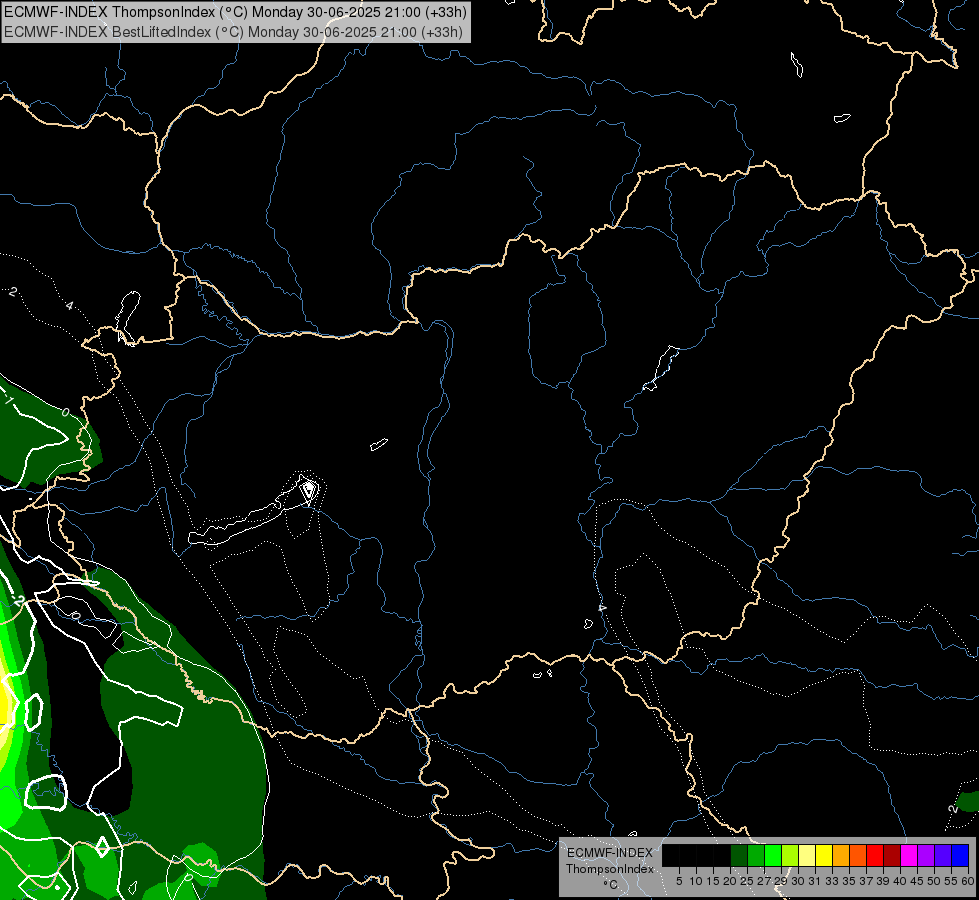Select the lime 29–30 legend swatch
Screen dimensions: 979x900
click(790, 855)
